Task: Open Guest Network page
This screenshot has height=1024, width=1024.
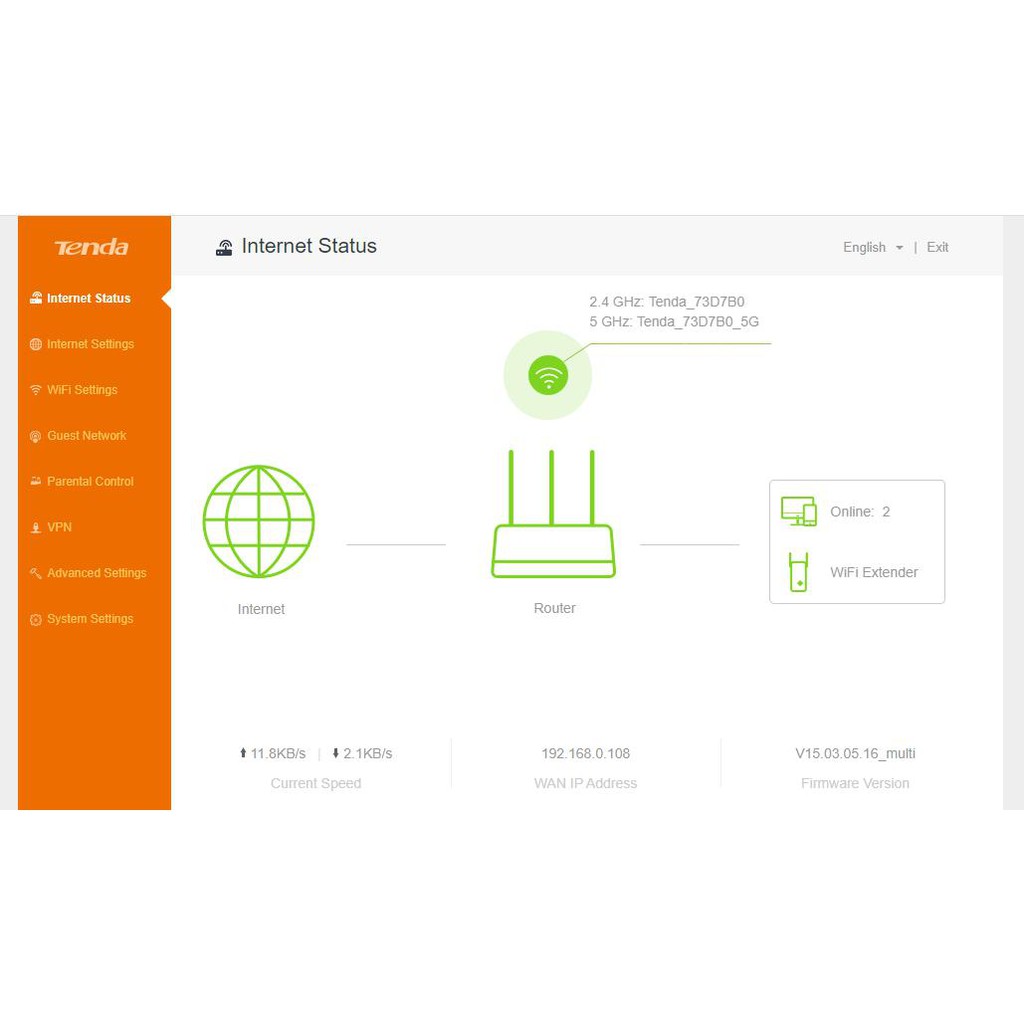Action: point(86,436)
